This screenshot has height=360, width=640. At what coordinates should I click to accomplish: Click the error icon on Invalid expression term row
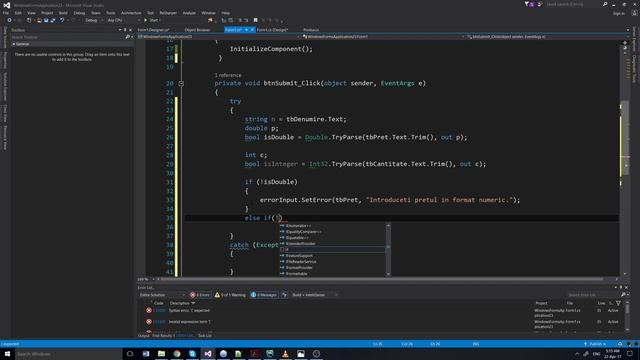click(x=149, y=322)
